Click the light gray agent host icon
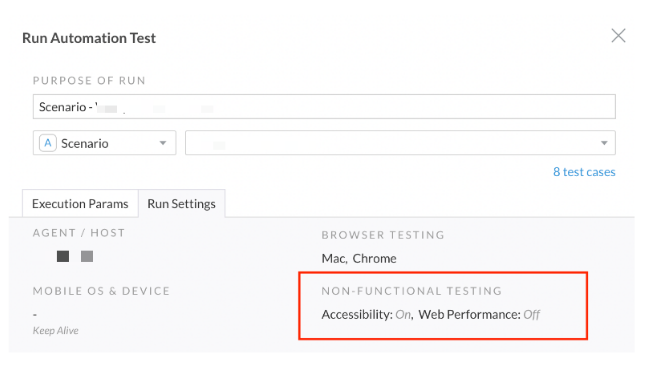The image size is (652, 381). 87,256
